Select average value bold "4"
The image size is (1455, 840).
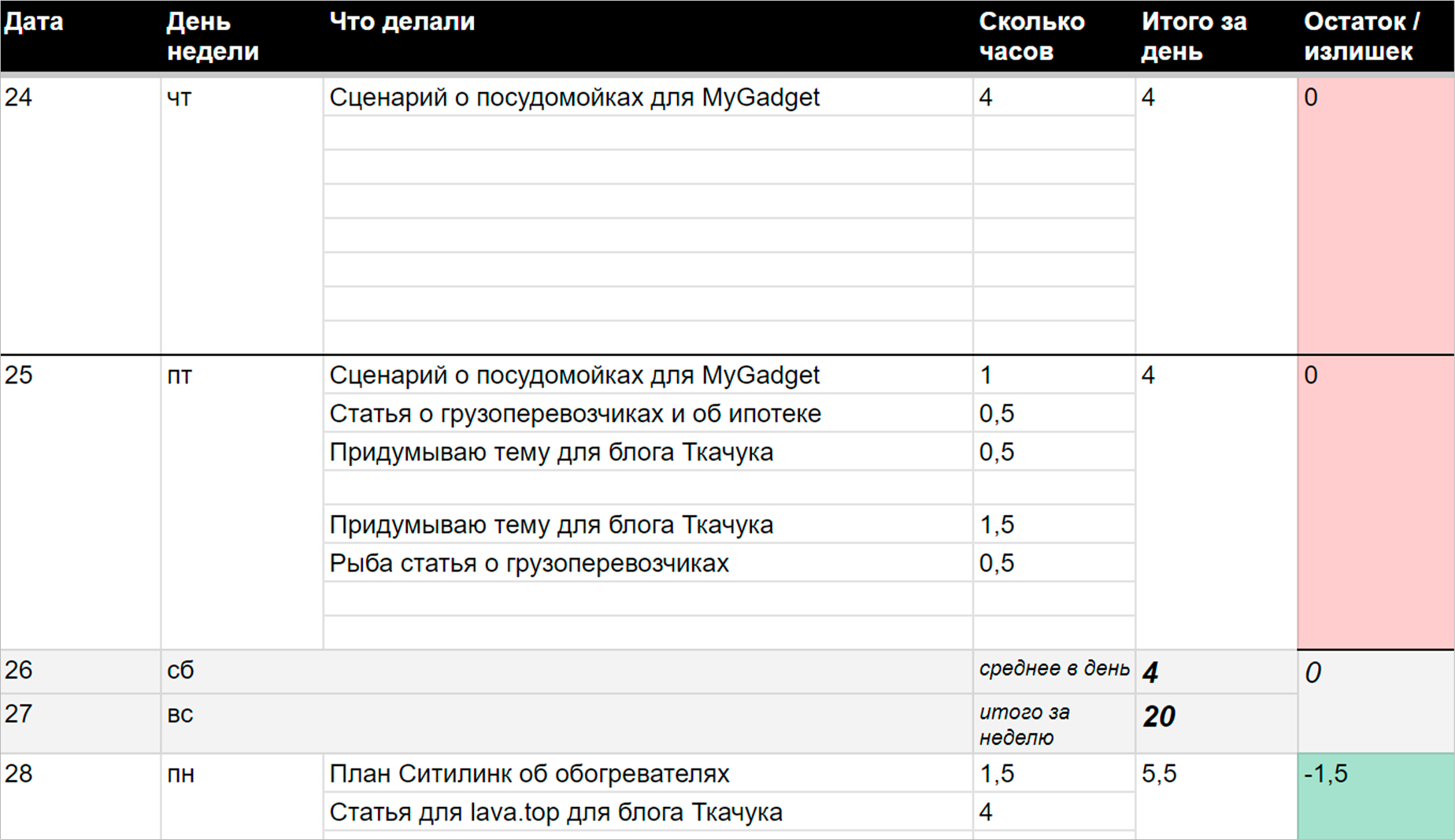[x=1216, y=672]
